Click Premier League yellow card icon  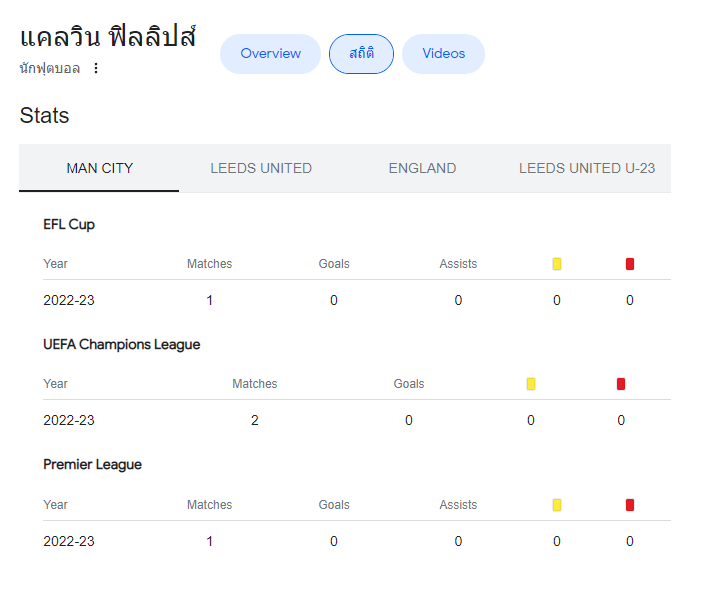[557, 505]
